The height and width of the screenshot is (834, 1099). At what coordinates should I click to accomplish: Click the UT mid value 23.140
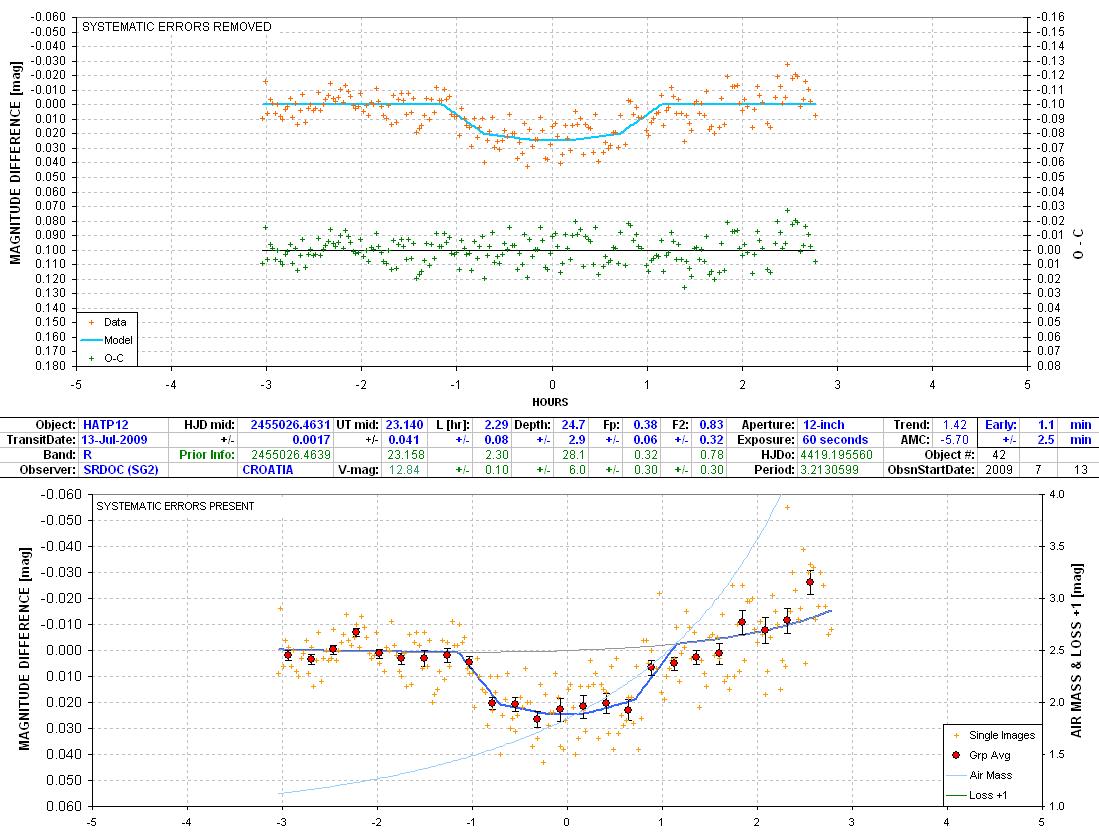pos(404,425)
